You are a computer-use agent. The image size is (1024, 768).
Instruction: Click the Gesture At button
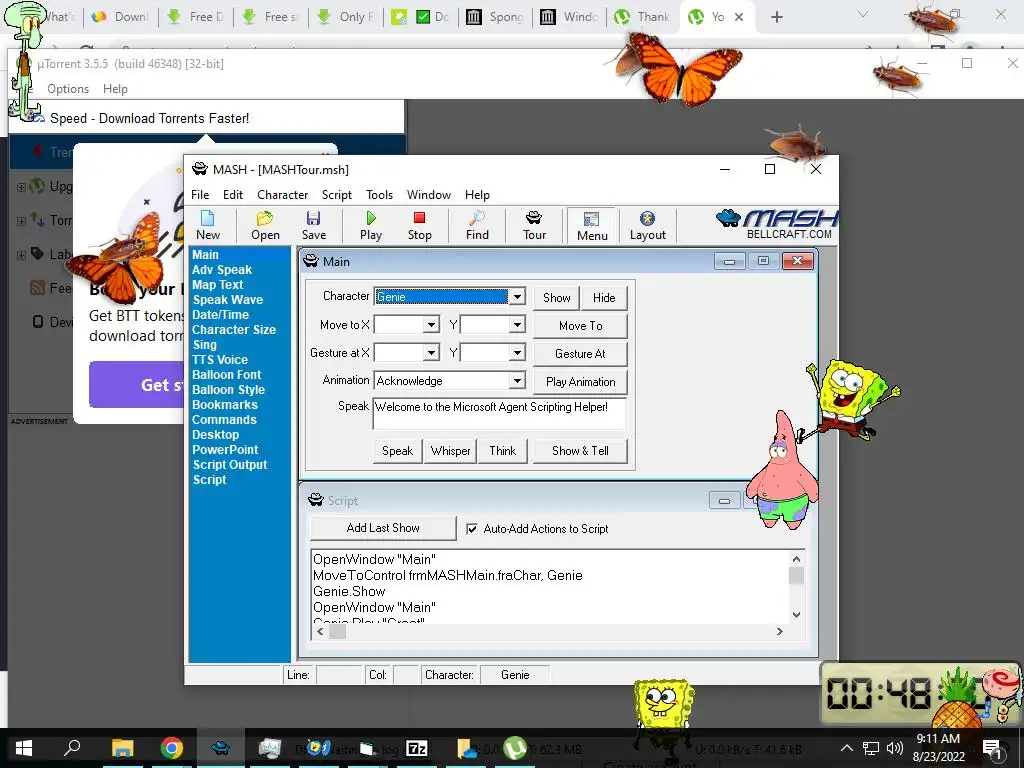point(581,354)
